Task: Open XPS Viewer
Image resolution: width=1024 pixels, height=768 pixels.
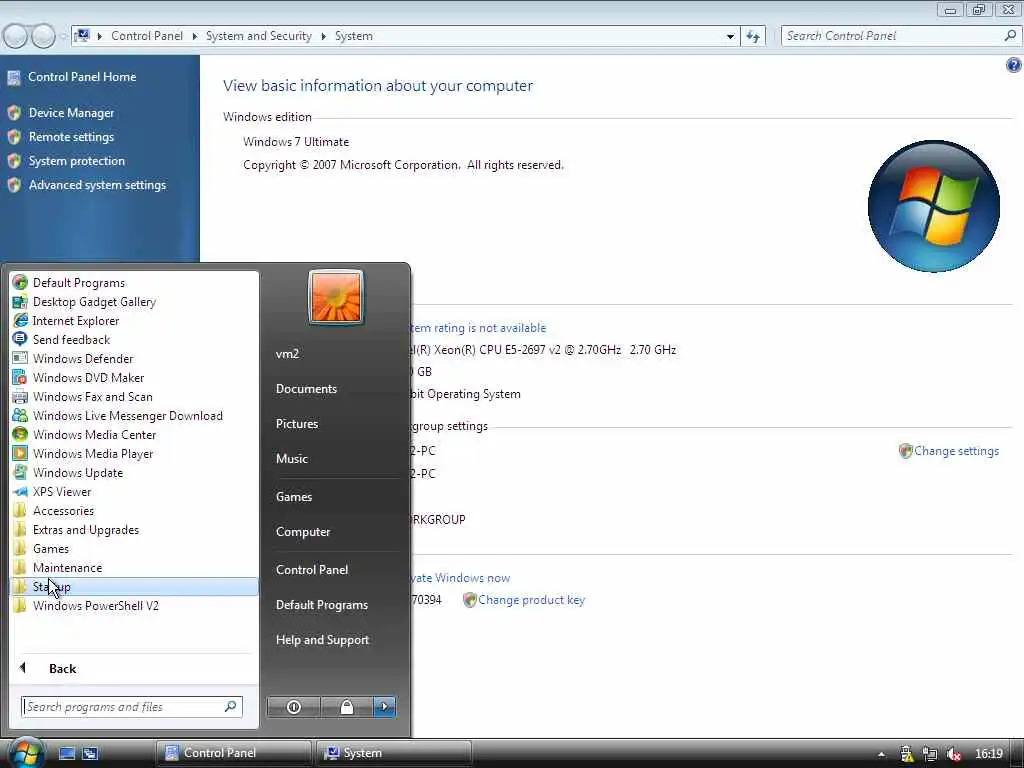Action: pos(62,491)
